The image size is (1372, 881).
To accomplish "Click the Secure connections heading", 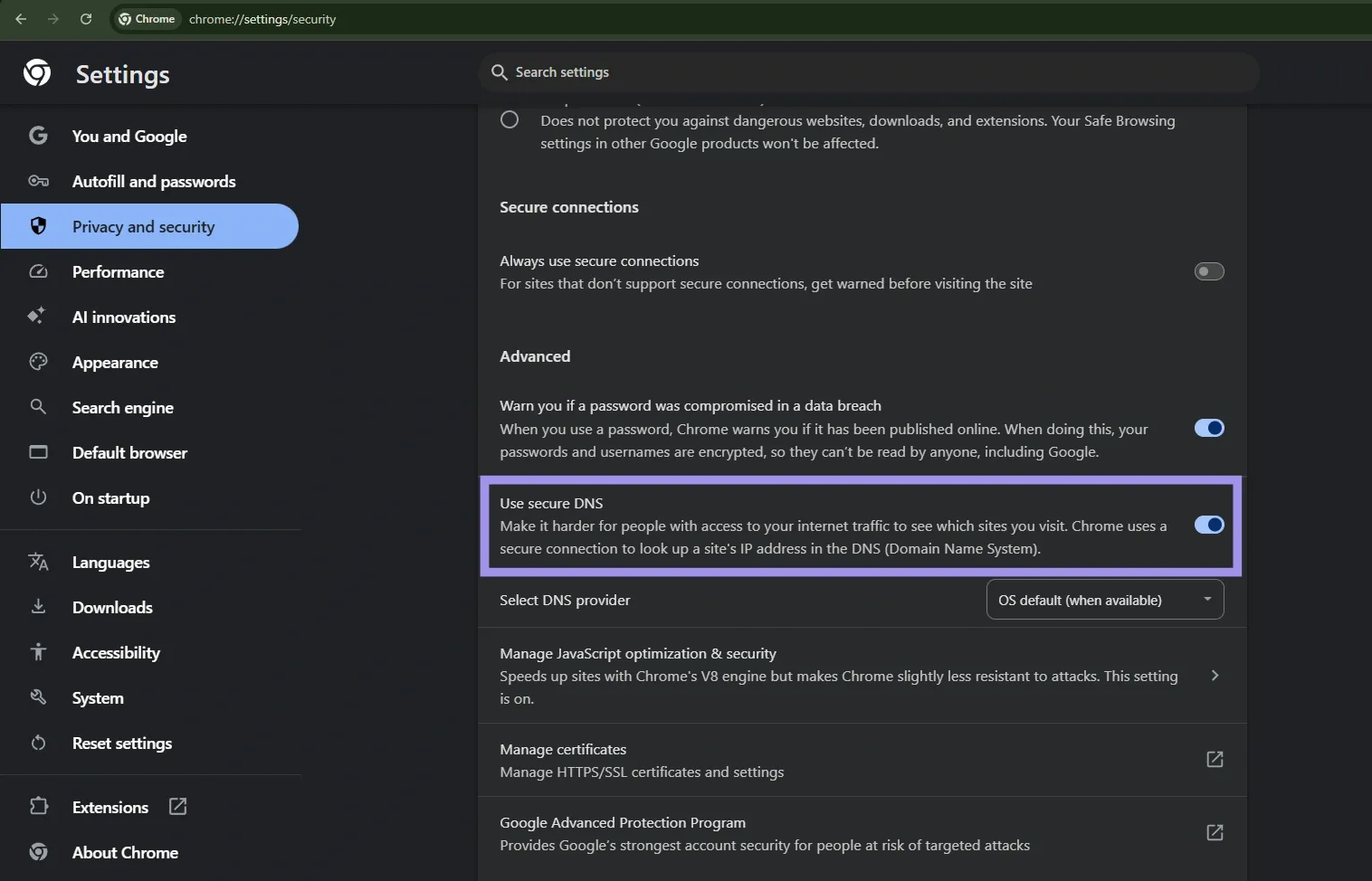I will (569, 207).
